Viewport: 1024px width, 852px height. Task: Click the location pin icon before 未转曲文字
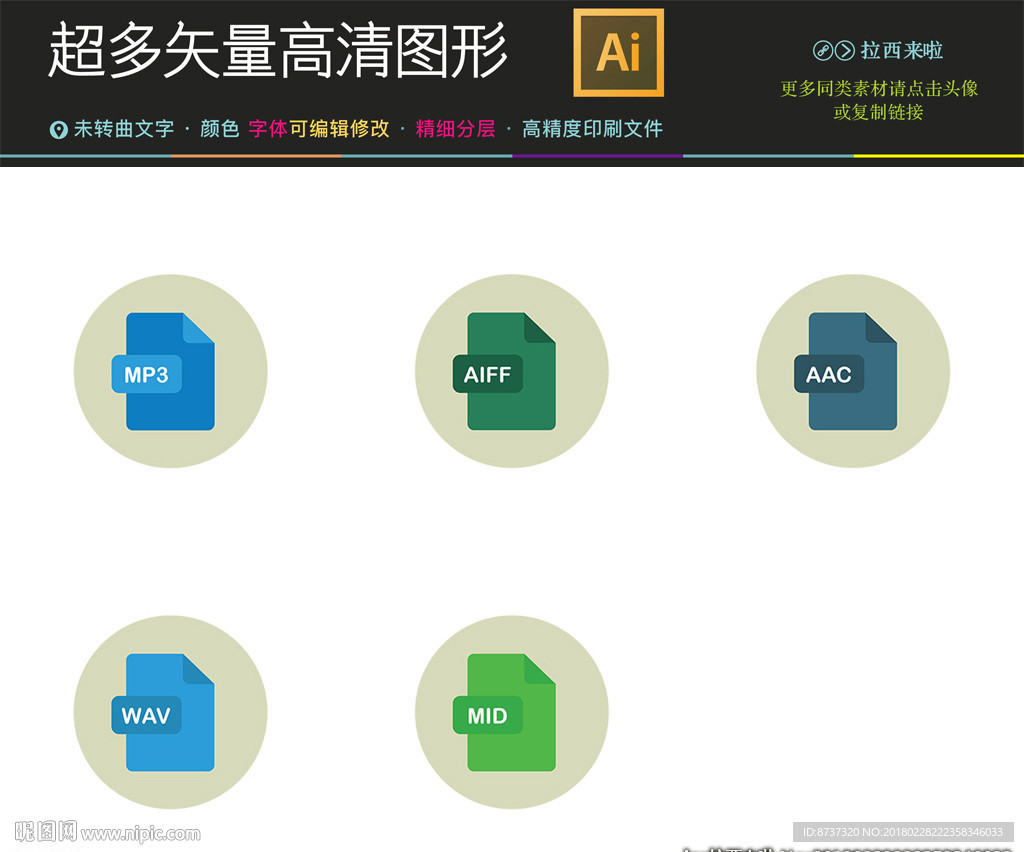59,129
